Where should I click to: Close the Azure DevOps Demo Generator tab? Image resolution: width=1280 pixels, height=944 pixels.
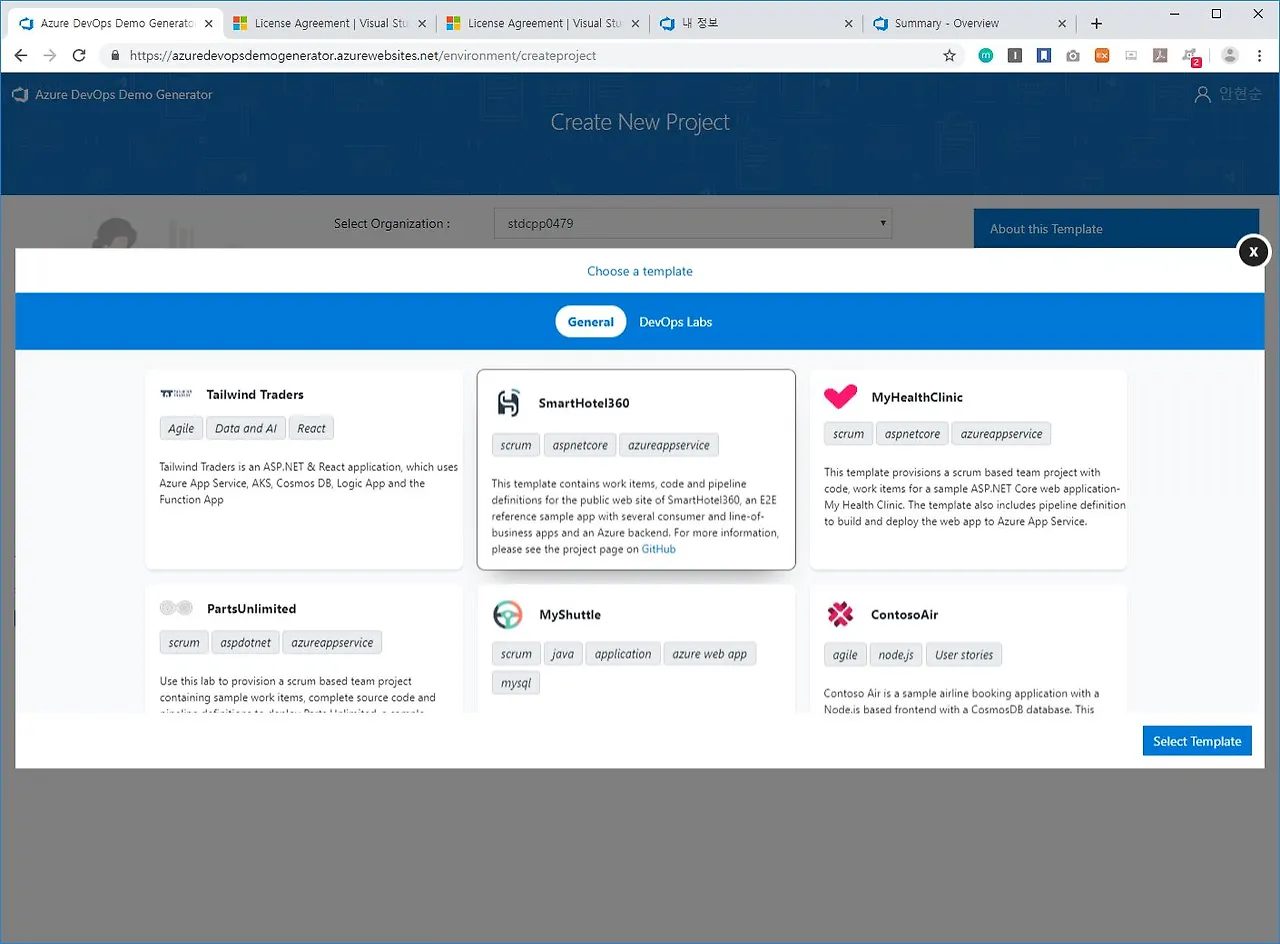(209, 23)
